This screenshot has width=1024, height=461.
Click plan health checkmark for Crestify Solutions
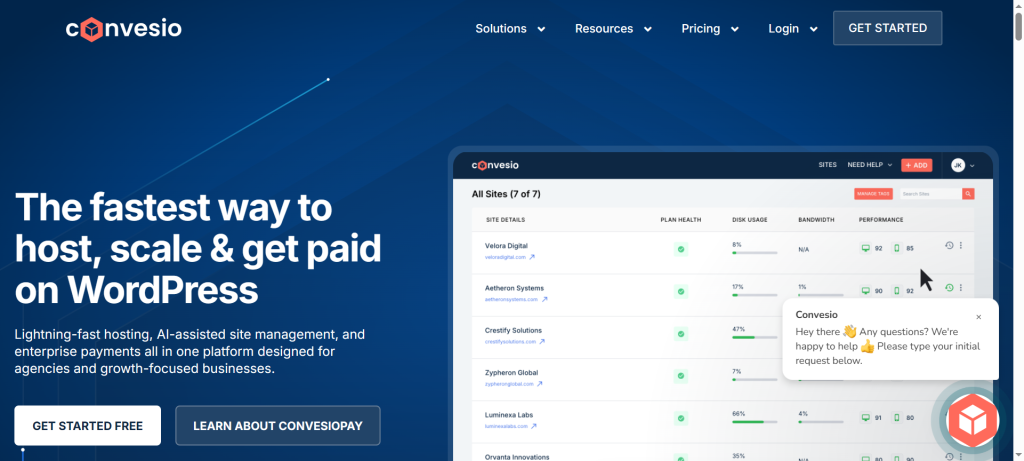681,334
